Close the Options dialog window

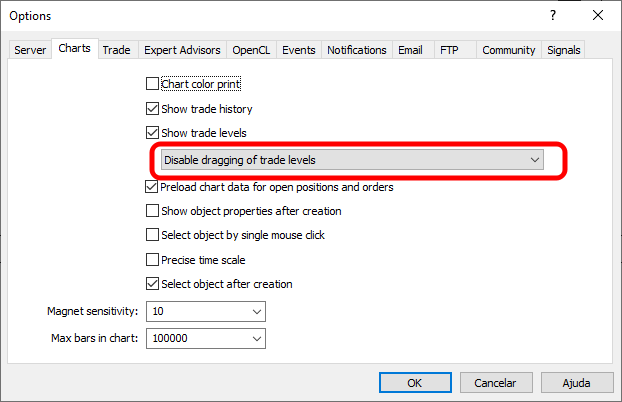pyautogui.click(x=598, y=15)
